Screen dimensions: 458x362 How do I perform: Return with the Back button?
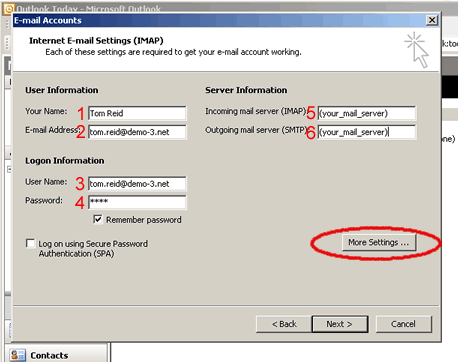pyautogui.click(x=284, y=324)
